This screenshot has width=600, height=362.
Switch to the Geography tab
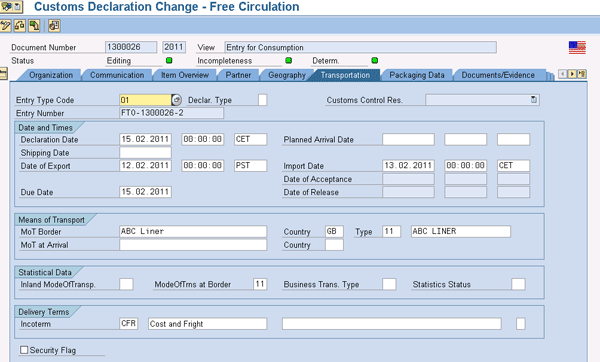[287, 75]
